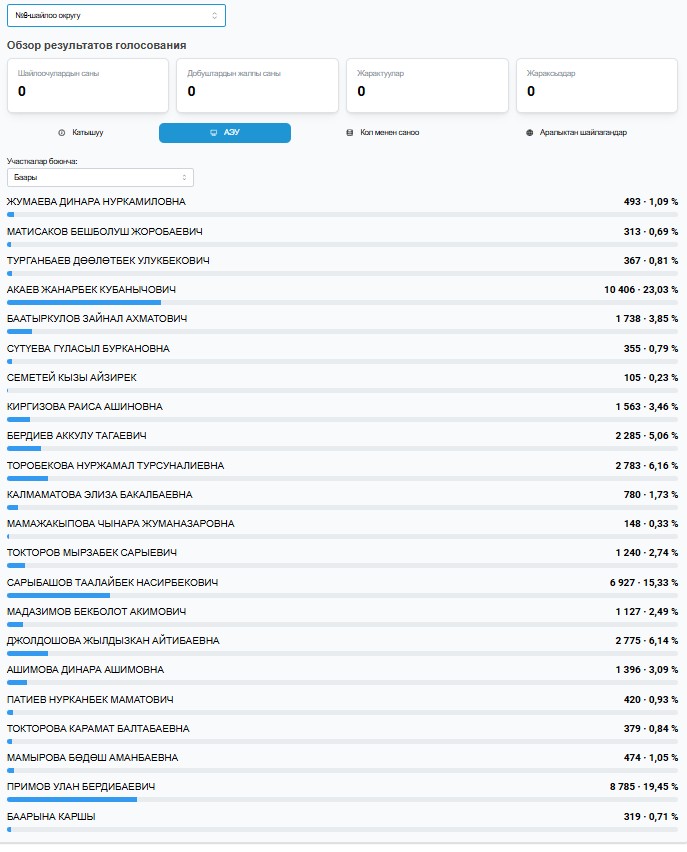
Task: Click the stack icon beside 'Кол менен саноо'
Action: coord(349,133)
